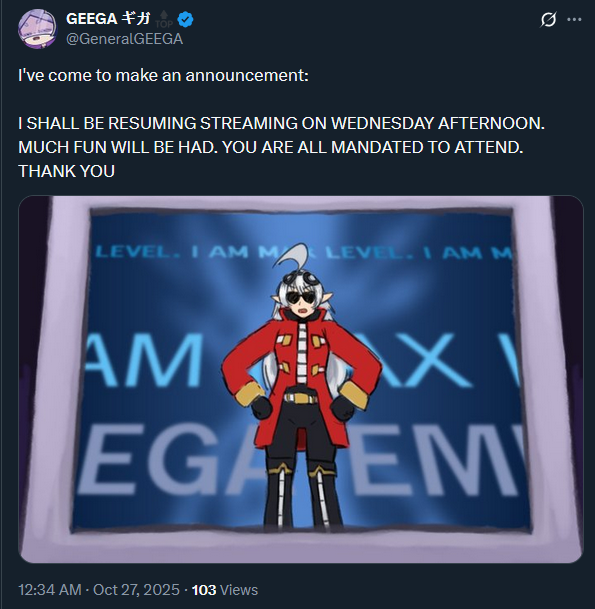Visit the @GeneralGEEGA handle link
This screenshot has width=595, height=609.
click(124, 39)
